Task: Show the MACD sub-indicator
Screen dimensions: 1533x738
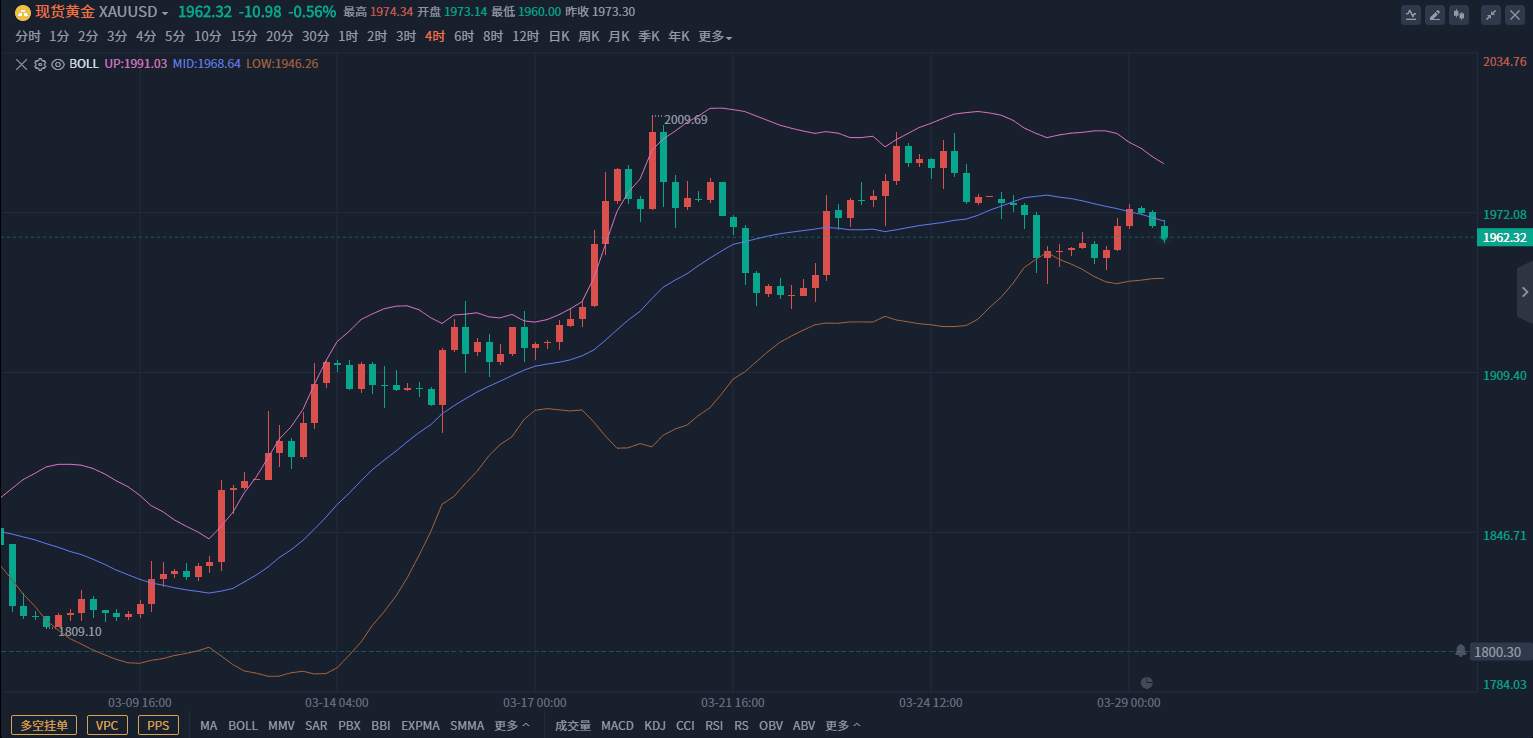Action: 617,725
